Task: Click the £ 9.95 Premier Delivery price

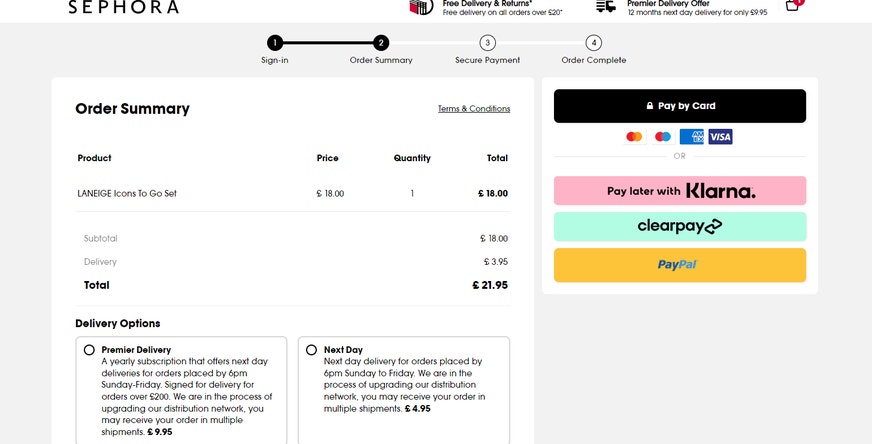Action: (160, 432)
